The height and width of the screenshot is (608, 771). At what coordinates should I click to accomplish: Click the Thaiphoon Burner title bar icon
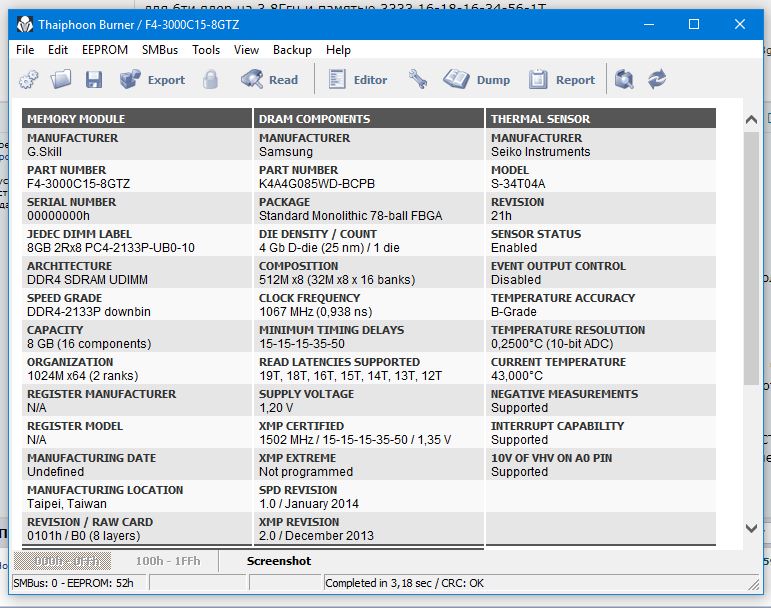25,24
